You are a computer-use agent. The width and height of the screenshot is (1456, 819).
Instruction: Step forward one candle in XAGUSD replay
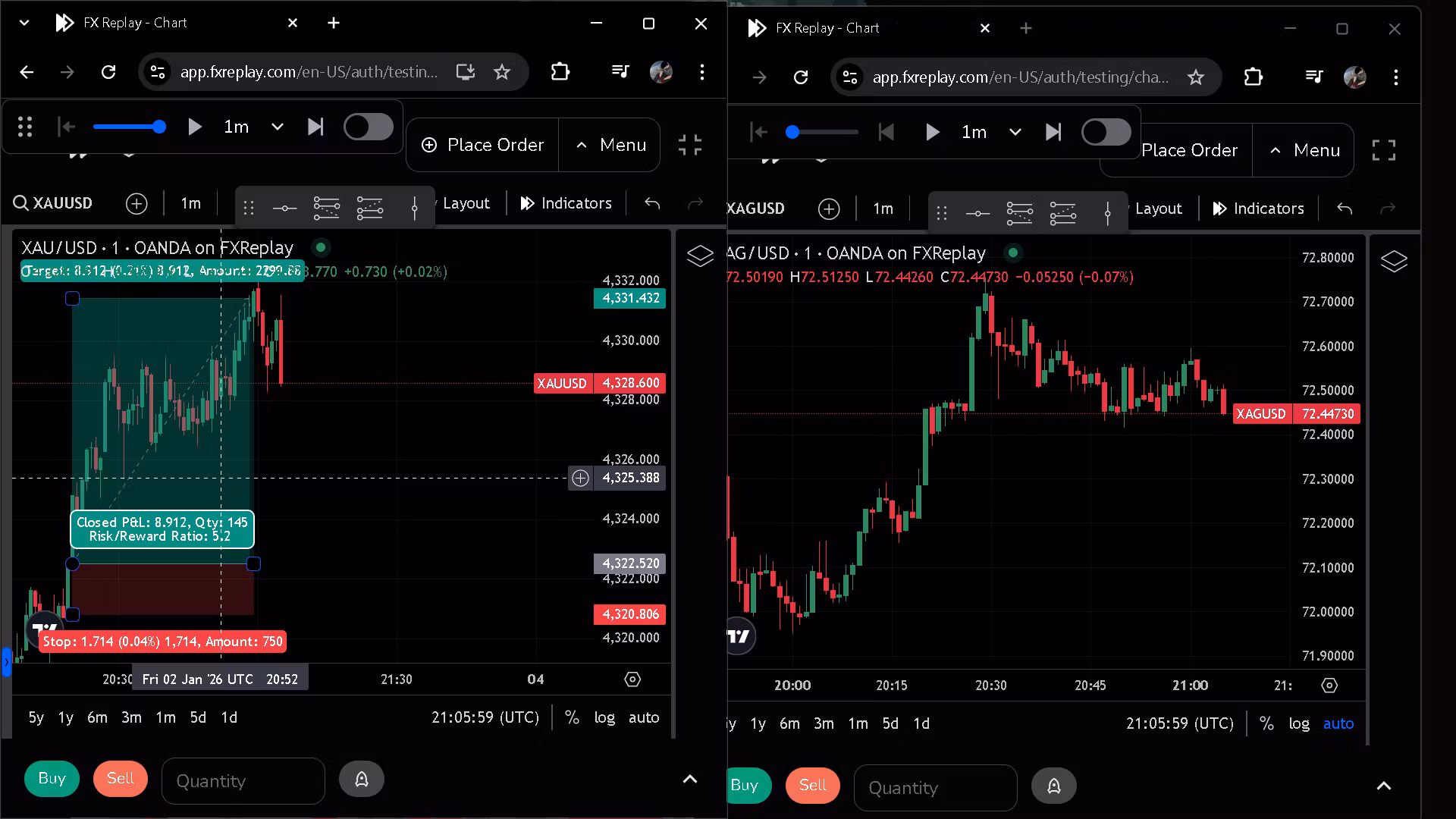[1053, 133]
